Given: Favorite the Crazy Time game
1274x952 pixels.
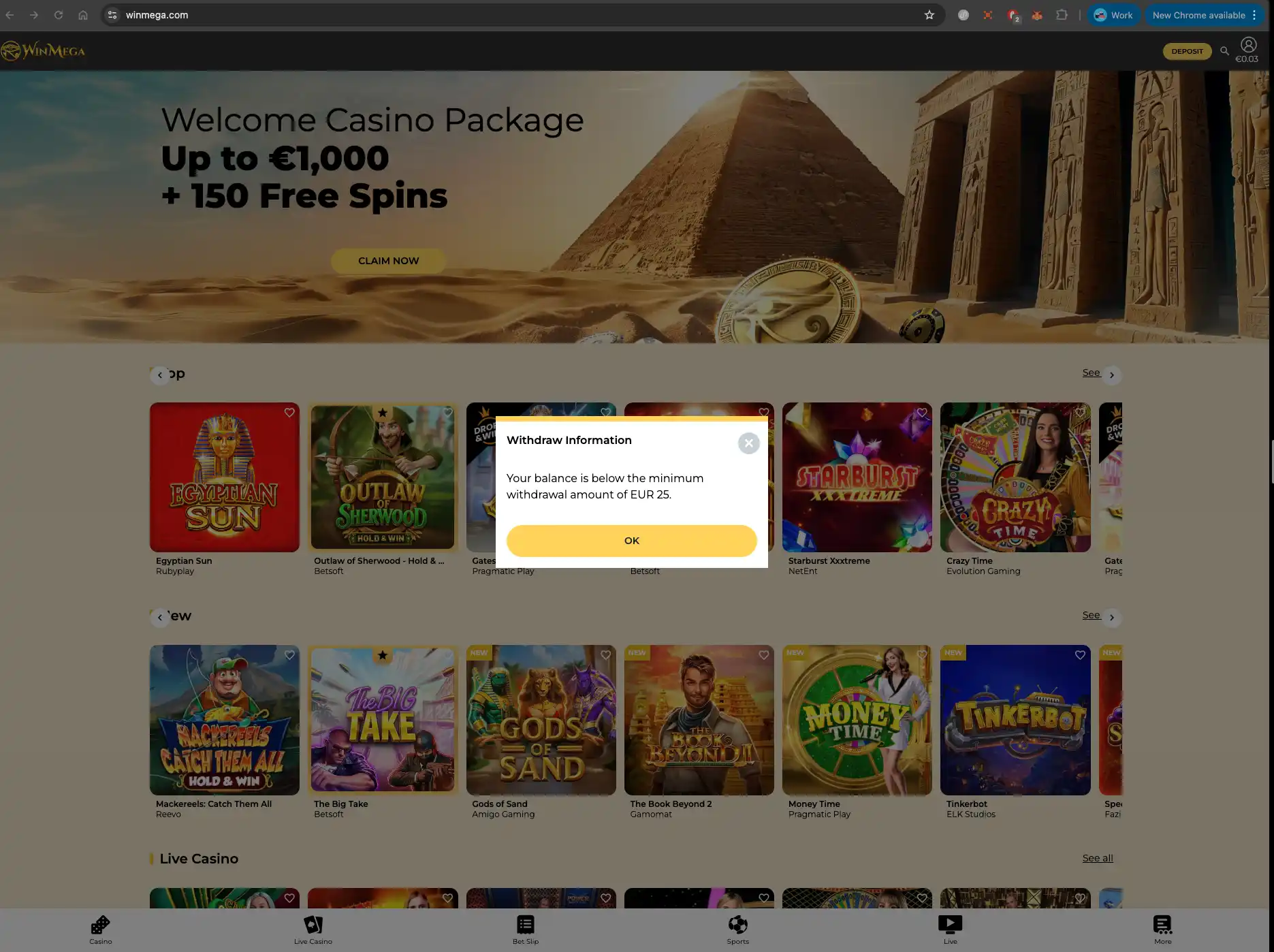Looking at the screenshot, I should (x=1079, y=413).
